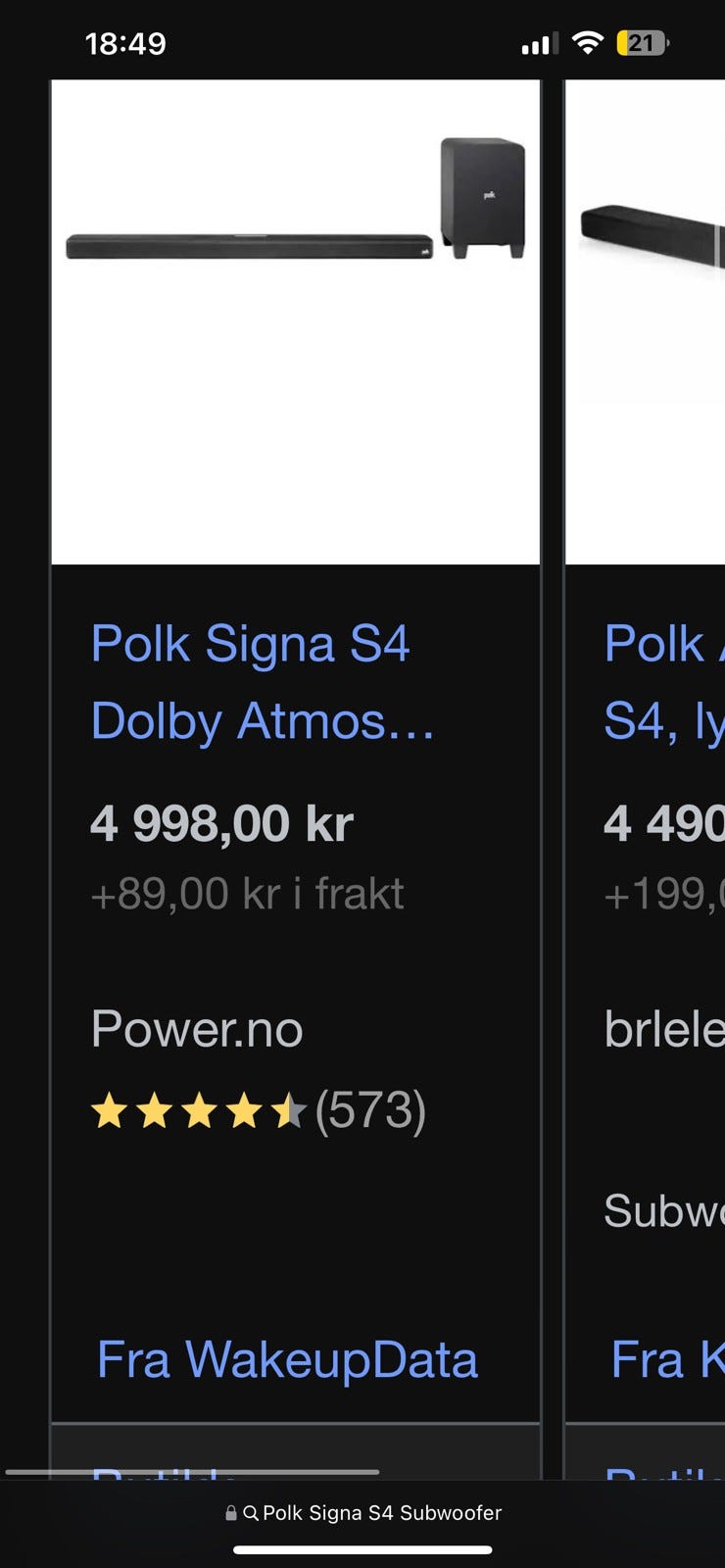Tap the magnifier icon in address bar
This screenshot has height=1568, width=725.
click(x=251, y=1513)
